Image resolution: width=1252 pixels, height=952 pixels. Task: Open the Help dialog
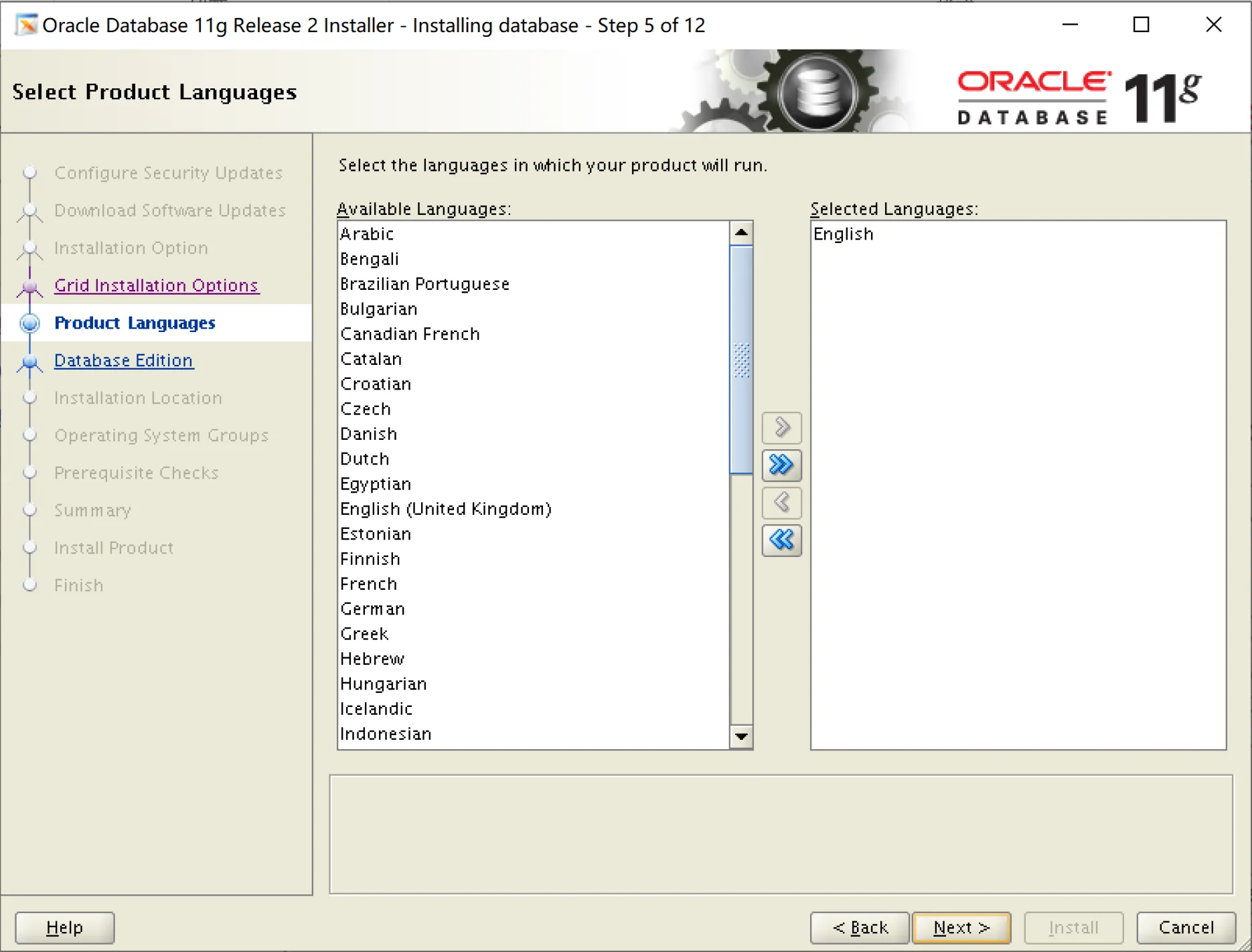tap(64, 927)
